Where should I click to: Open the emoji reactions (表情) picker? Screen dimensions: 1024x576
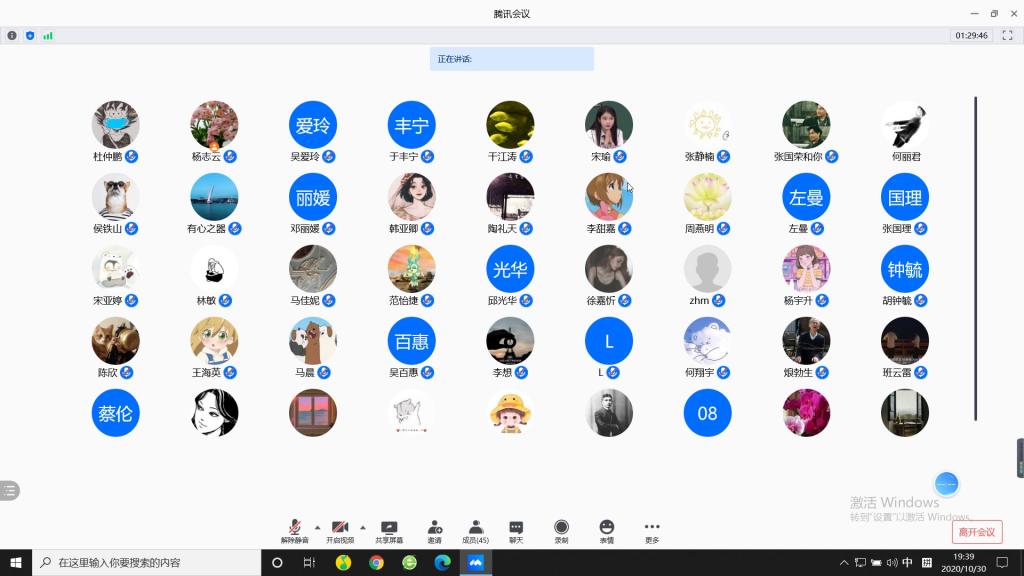606,529
